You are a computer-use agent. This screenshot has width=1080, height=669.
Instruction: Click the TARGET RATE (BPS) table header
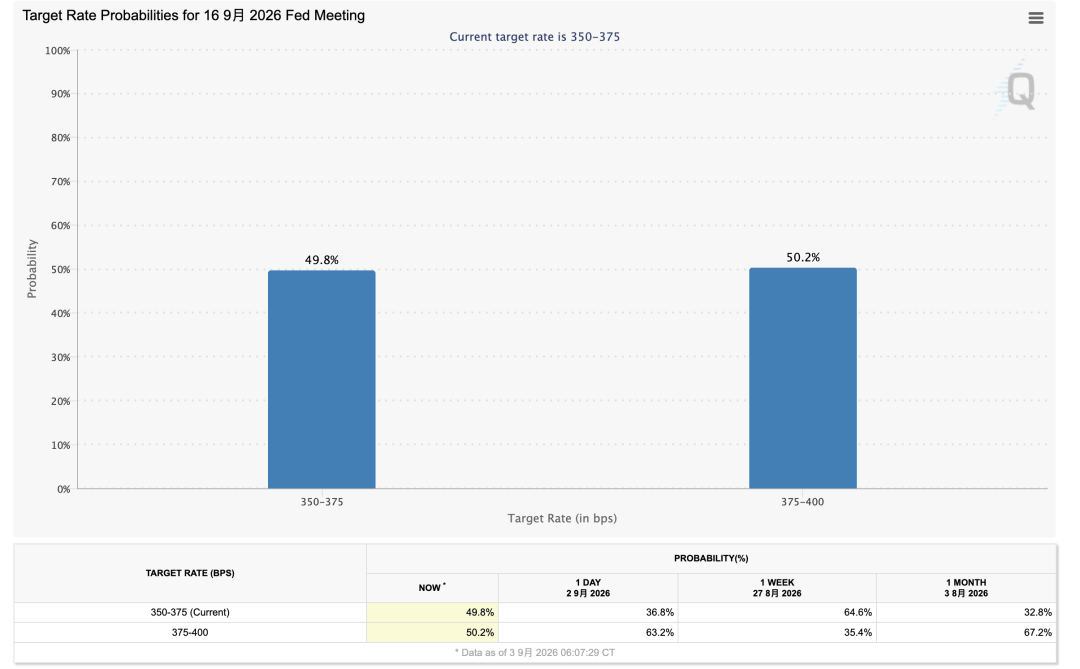190,573
